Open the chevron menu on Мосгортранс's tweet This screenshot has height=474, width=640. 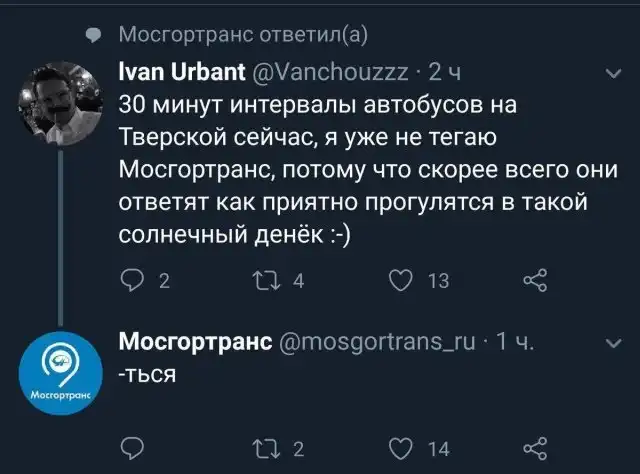[x=613, y=343]
